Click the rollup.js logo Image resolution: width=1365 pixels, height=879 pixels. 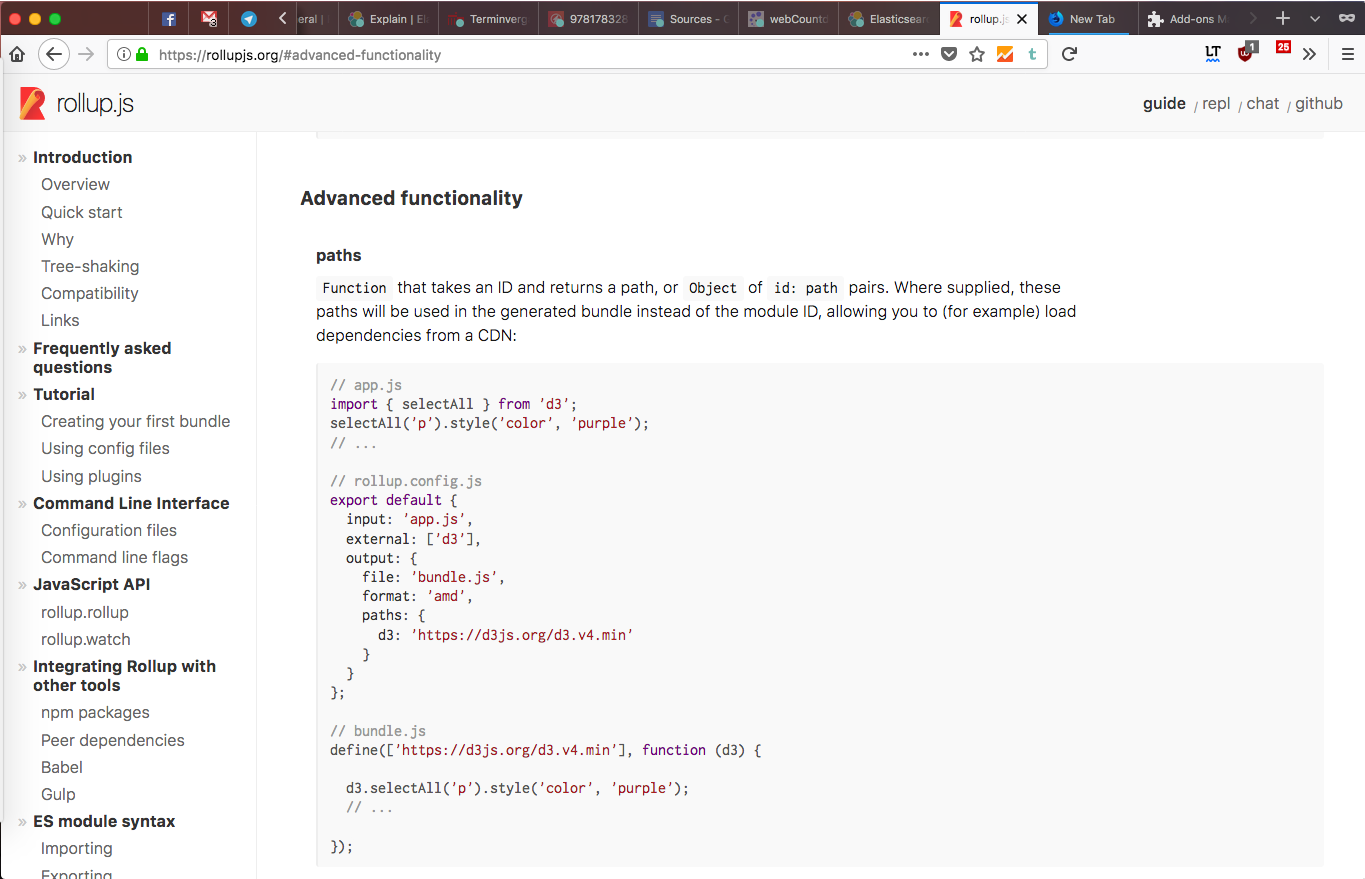click(77, 104)
